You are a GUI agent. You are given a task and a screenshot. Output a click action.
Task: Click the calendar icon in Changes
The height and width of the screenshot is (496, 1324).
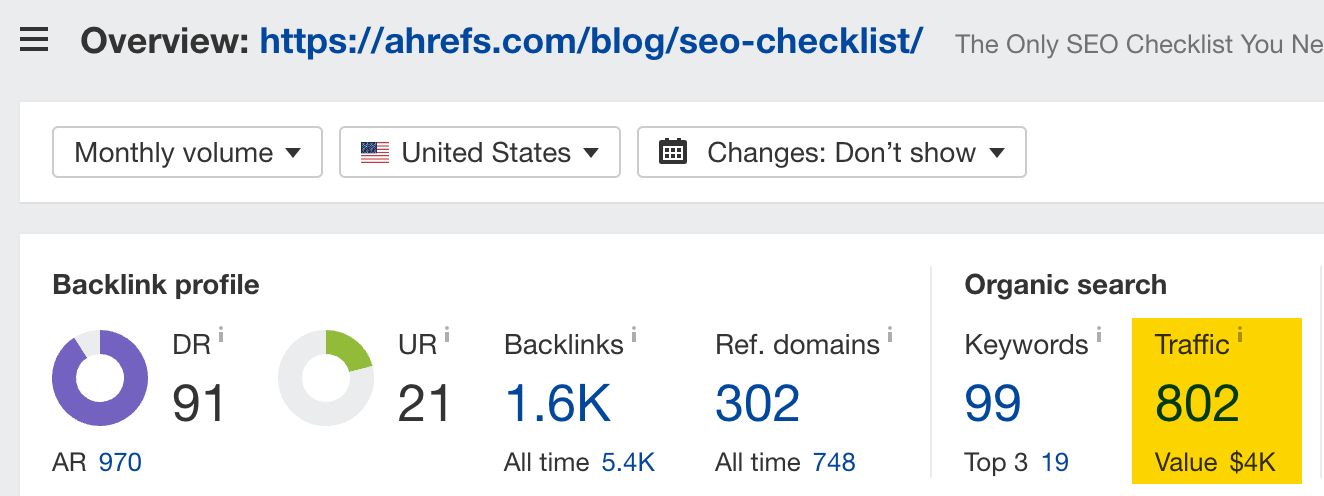point(673,152)
